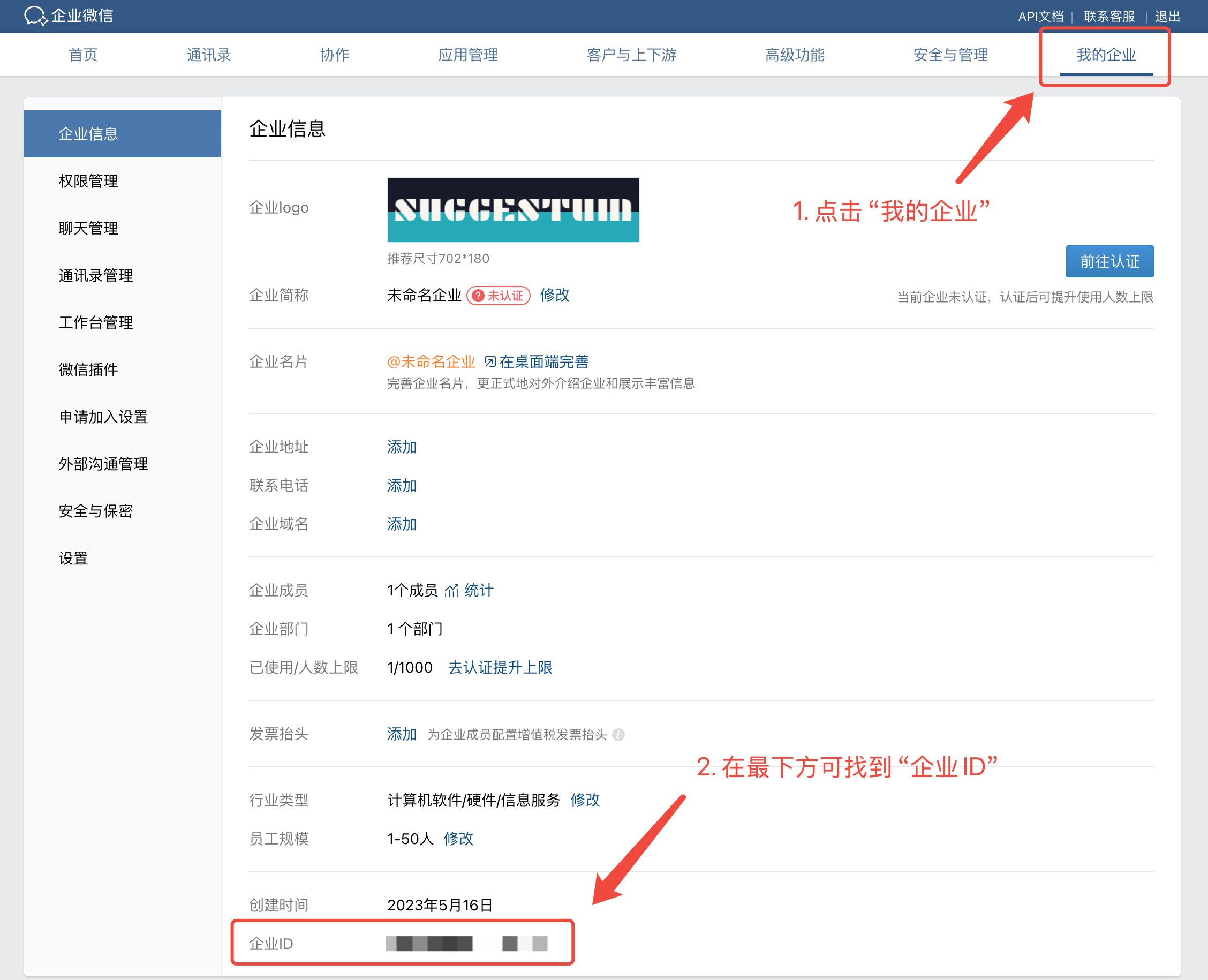Open the 统计 link for members
Image resolution: width=1208 pixels, height=980 pixels.
[479, 591]
